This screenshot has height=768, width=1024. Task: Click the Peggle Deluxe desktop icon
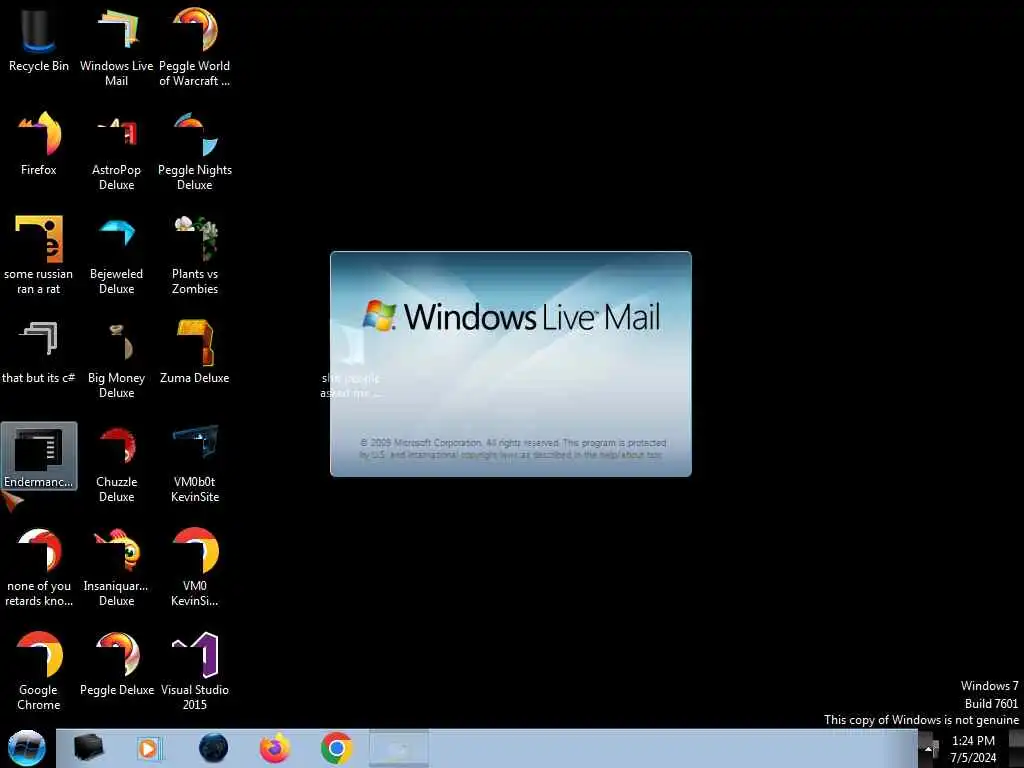click(x=116, y=663)
